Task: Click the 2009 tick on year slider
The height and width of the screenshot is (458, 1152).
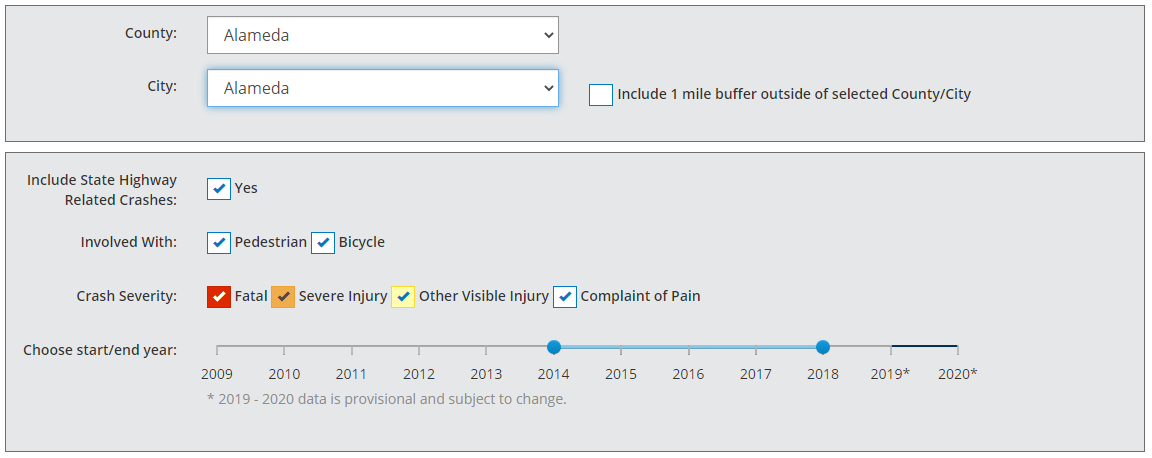Action: click(217, 348)
